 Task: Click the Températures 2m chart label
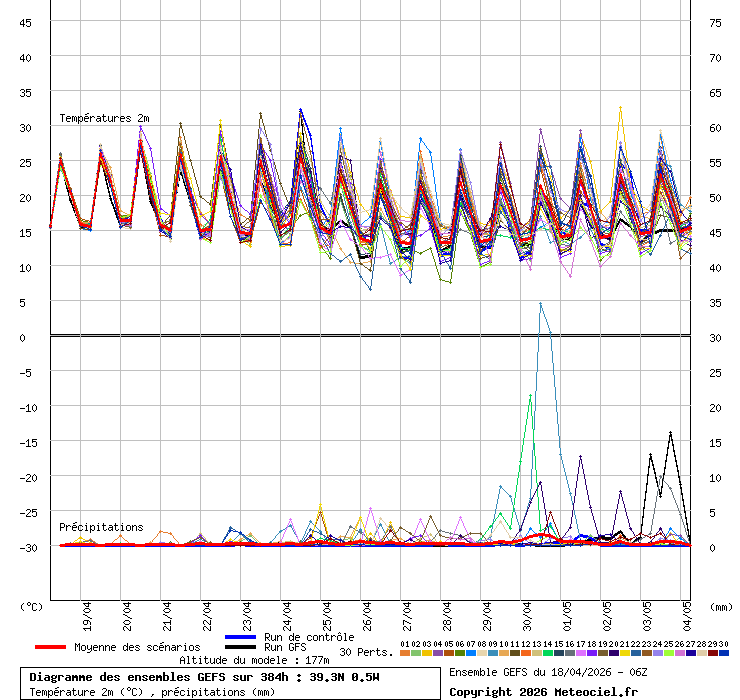point(104,118)
